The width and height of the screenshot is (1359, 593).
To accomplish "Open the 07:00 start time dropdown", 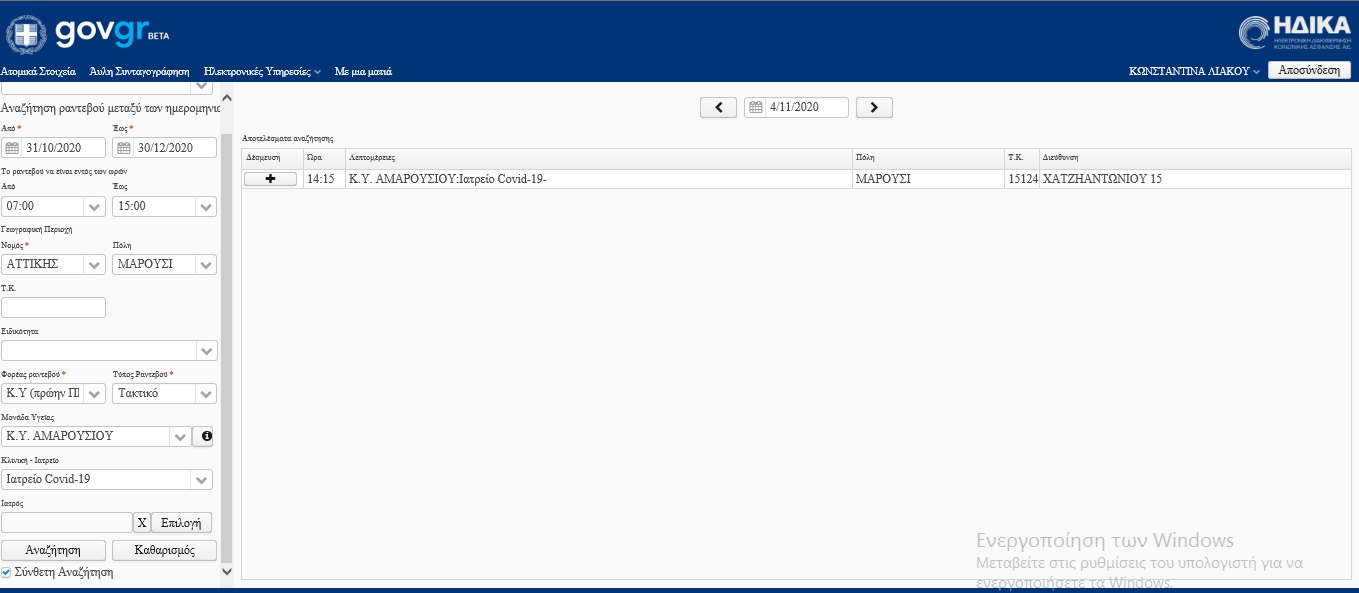I will tap(95, 207).
